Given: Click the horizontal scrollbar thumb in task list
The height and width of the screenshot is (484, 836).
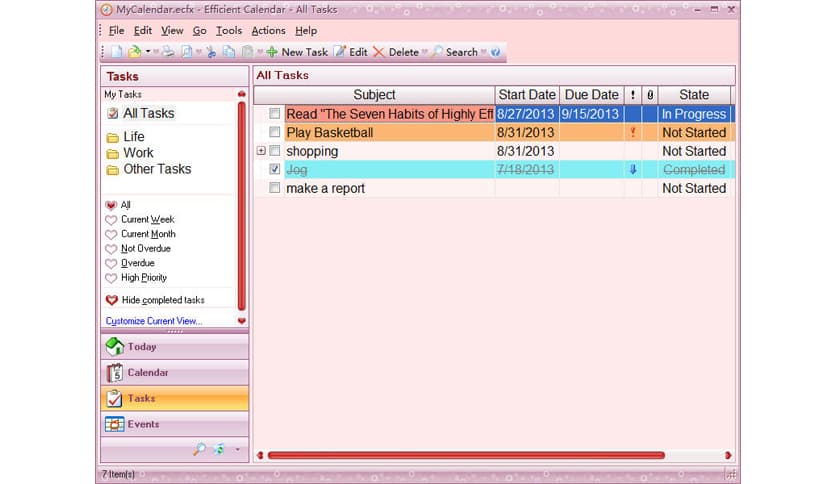Looking at the screenshot, I should 466,455.
